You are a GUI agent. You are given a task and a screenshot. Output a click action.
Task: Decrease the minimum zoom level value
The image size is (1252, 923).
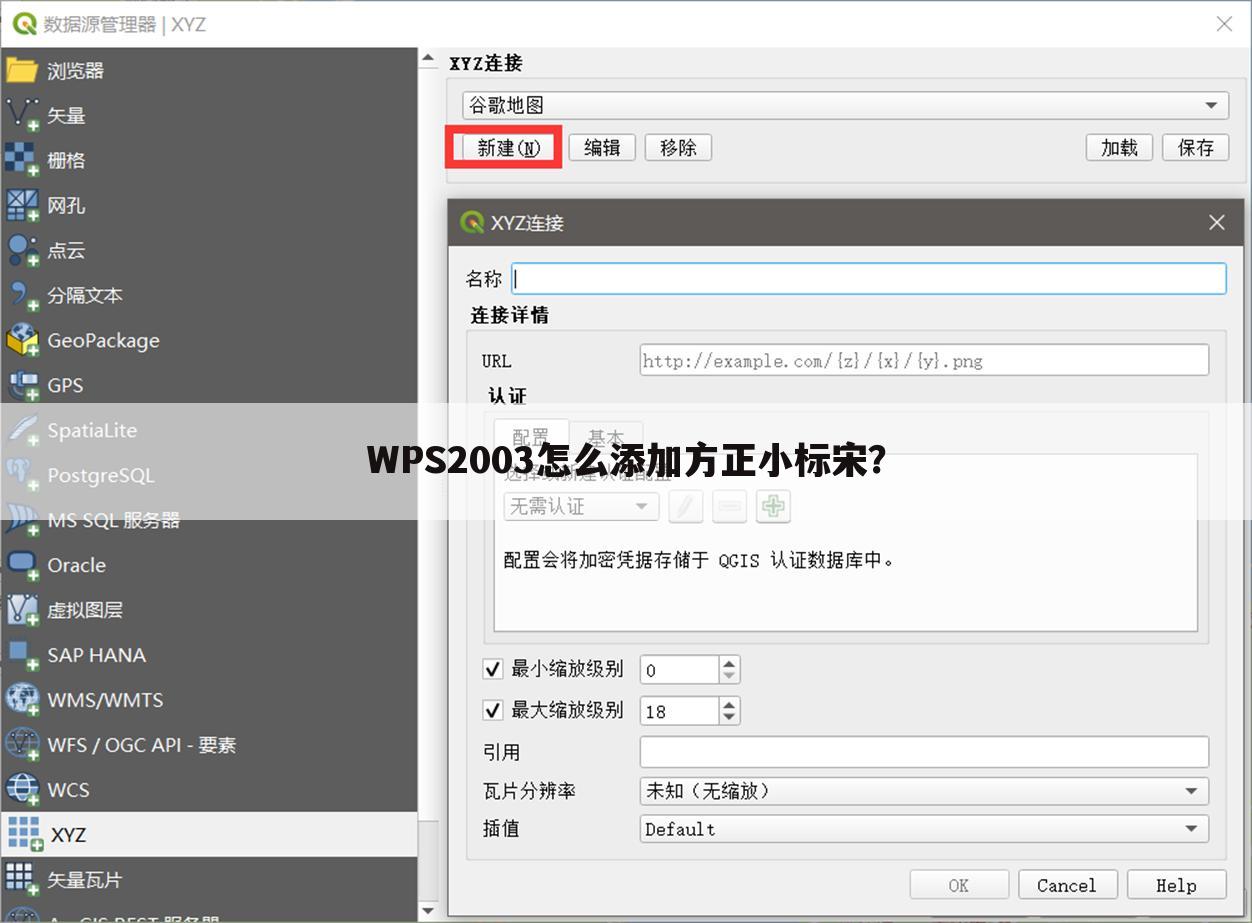pos(729,677)
